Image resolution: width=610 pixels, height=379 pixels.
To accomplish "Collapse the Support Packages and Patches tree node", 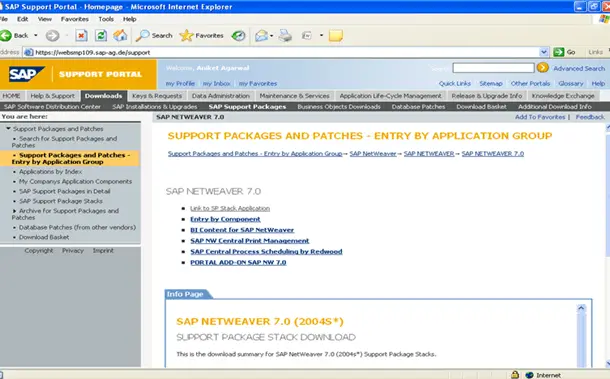I will pos(8,128).
